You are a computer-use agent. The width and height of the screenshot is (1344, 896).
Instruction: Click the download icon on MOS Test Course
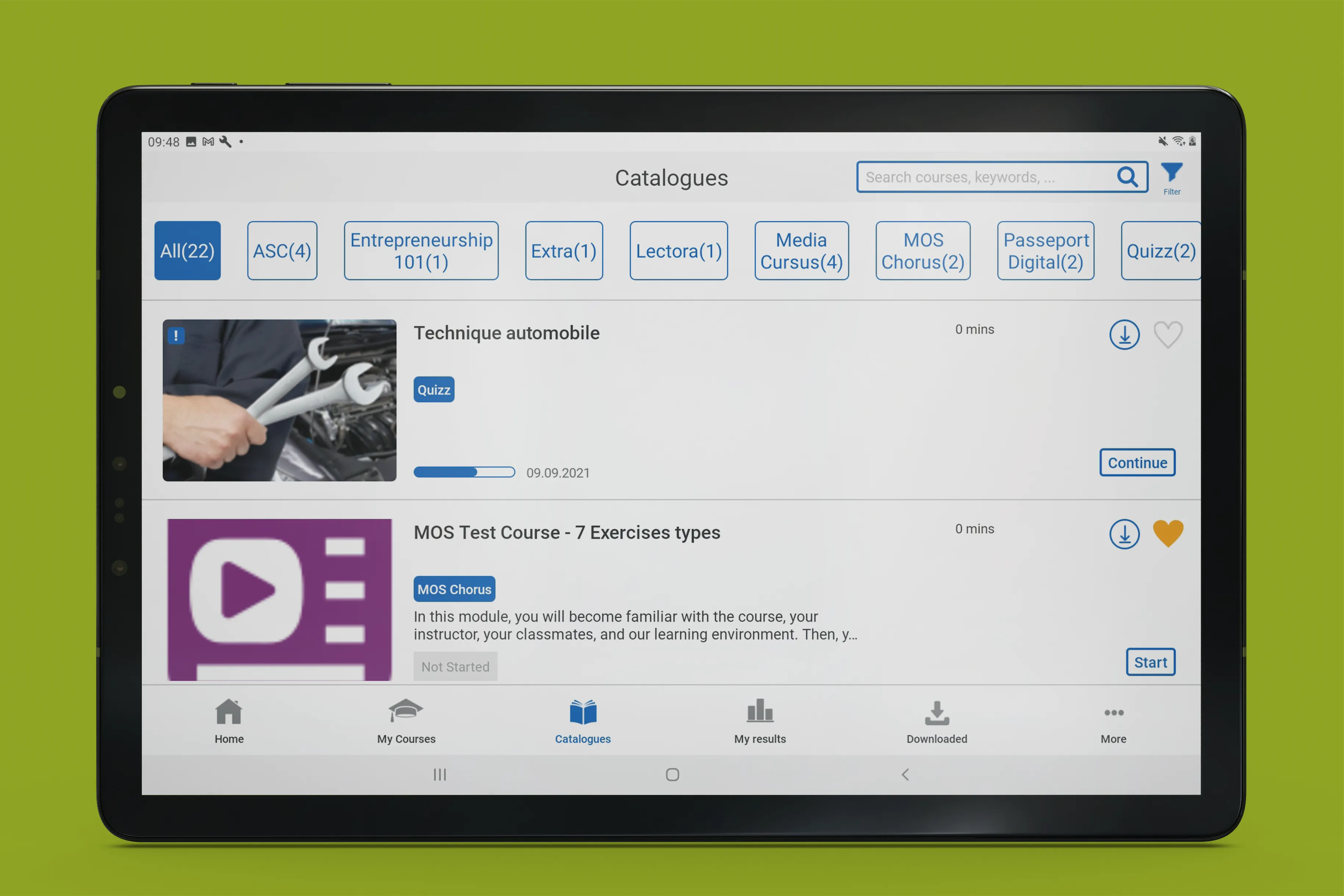[1123, 533]
